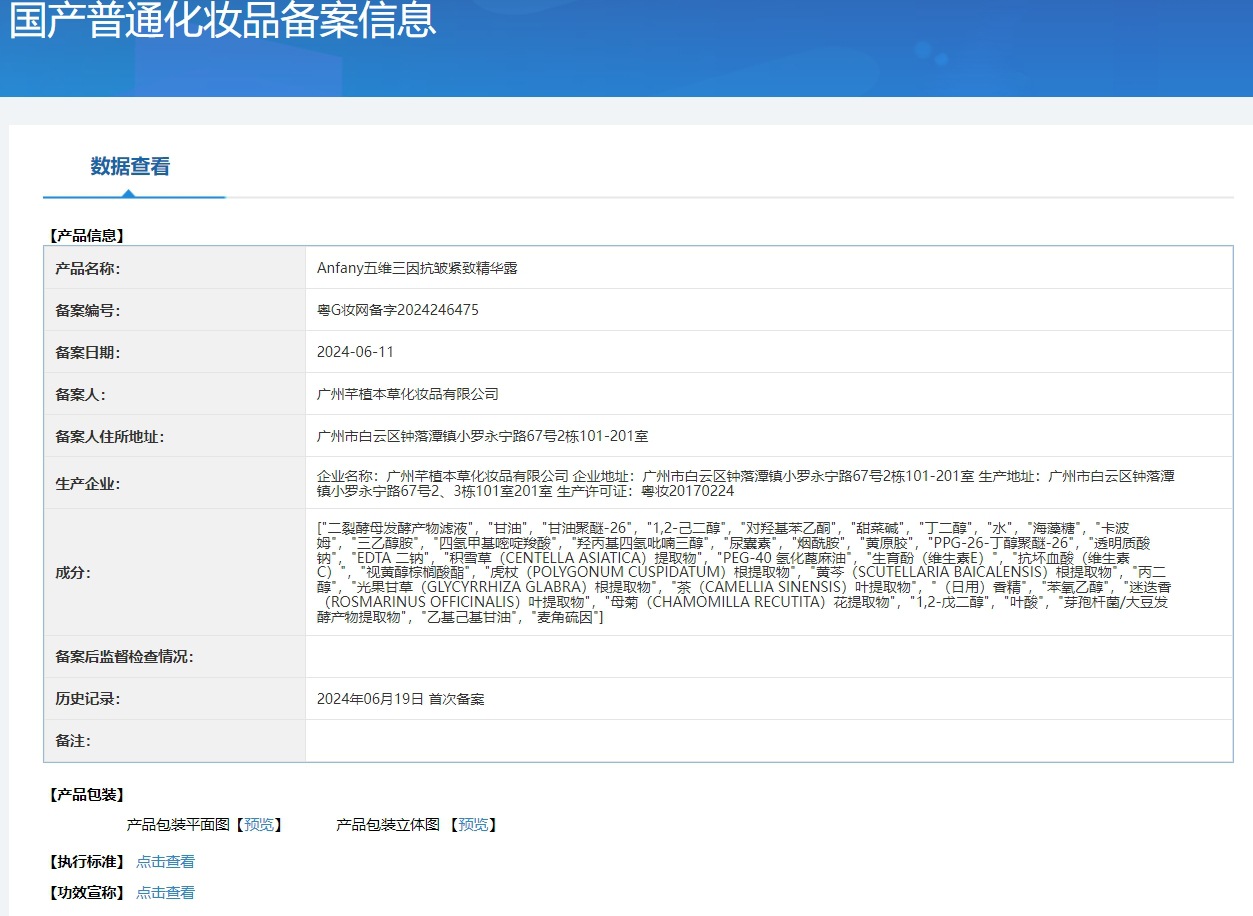Preview the 产品包装平面图 image
The height and width of the screenshot is (916, 1253).
[x=258, y=825]
